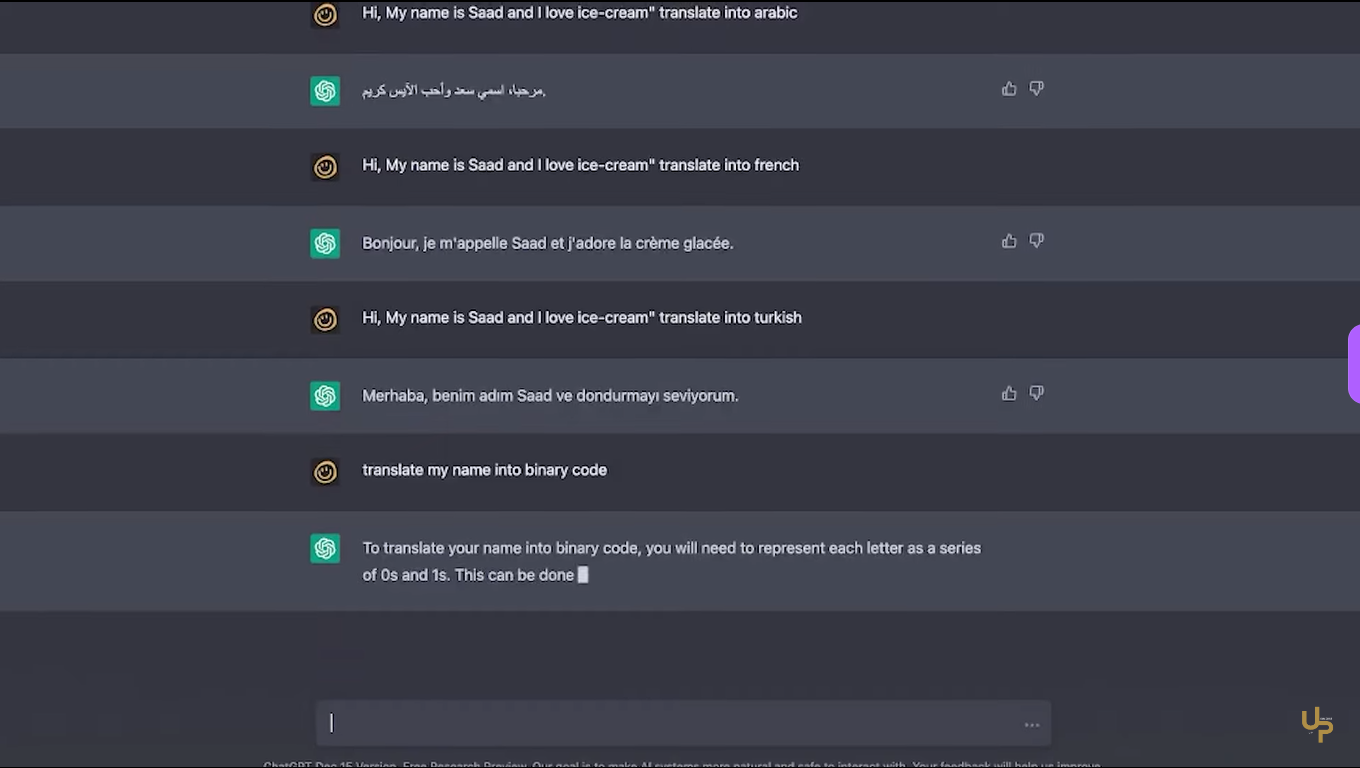The image size is (1360, 768).
Task: Click the user avatar beside the Turkish request
Action: click(325, 319)
